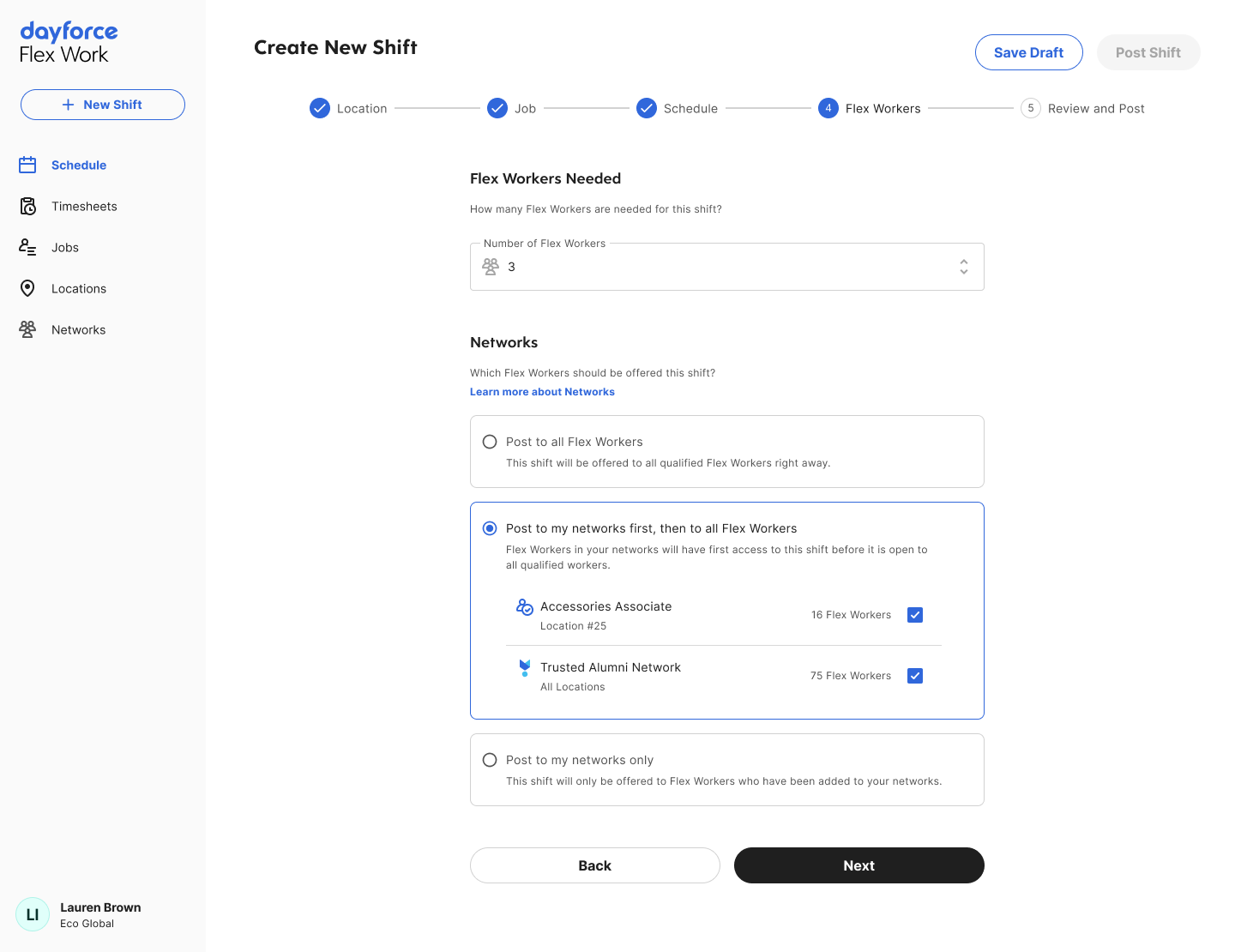The width and height of the screenshot is (1235, 952).
Task: Click the Post Shift button
Action: [x=1148, y=52]
